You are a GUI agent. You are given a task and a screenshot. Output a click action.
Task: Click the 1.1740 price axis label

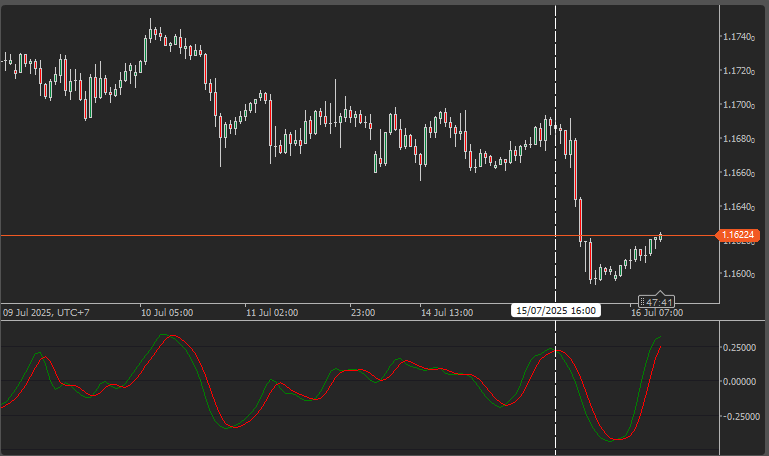[x=739, y=37]
